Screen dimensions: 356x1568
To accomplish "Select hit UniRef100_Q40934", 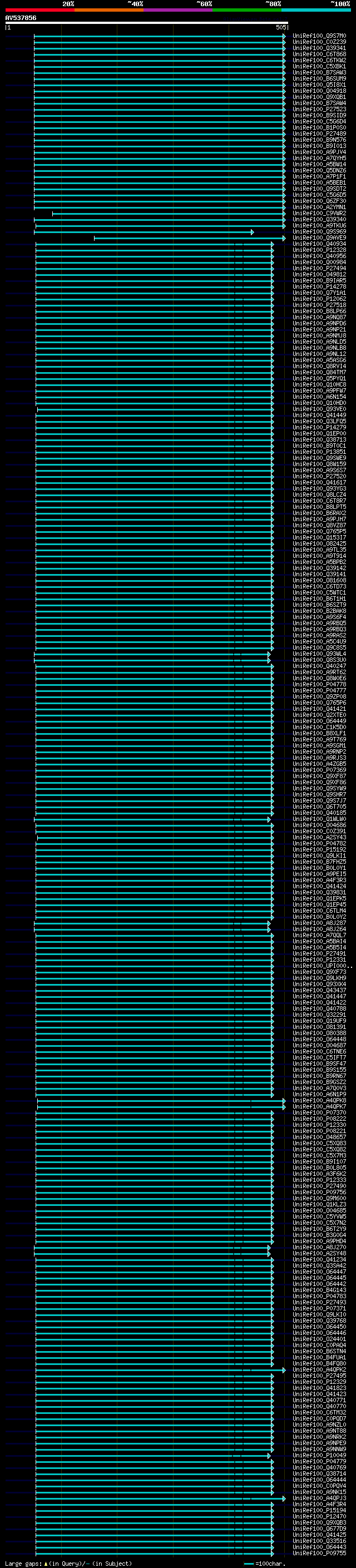I will [319, 244].
